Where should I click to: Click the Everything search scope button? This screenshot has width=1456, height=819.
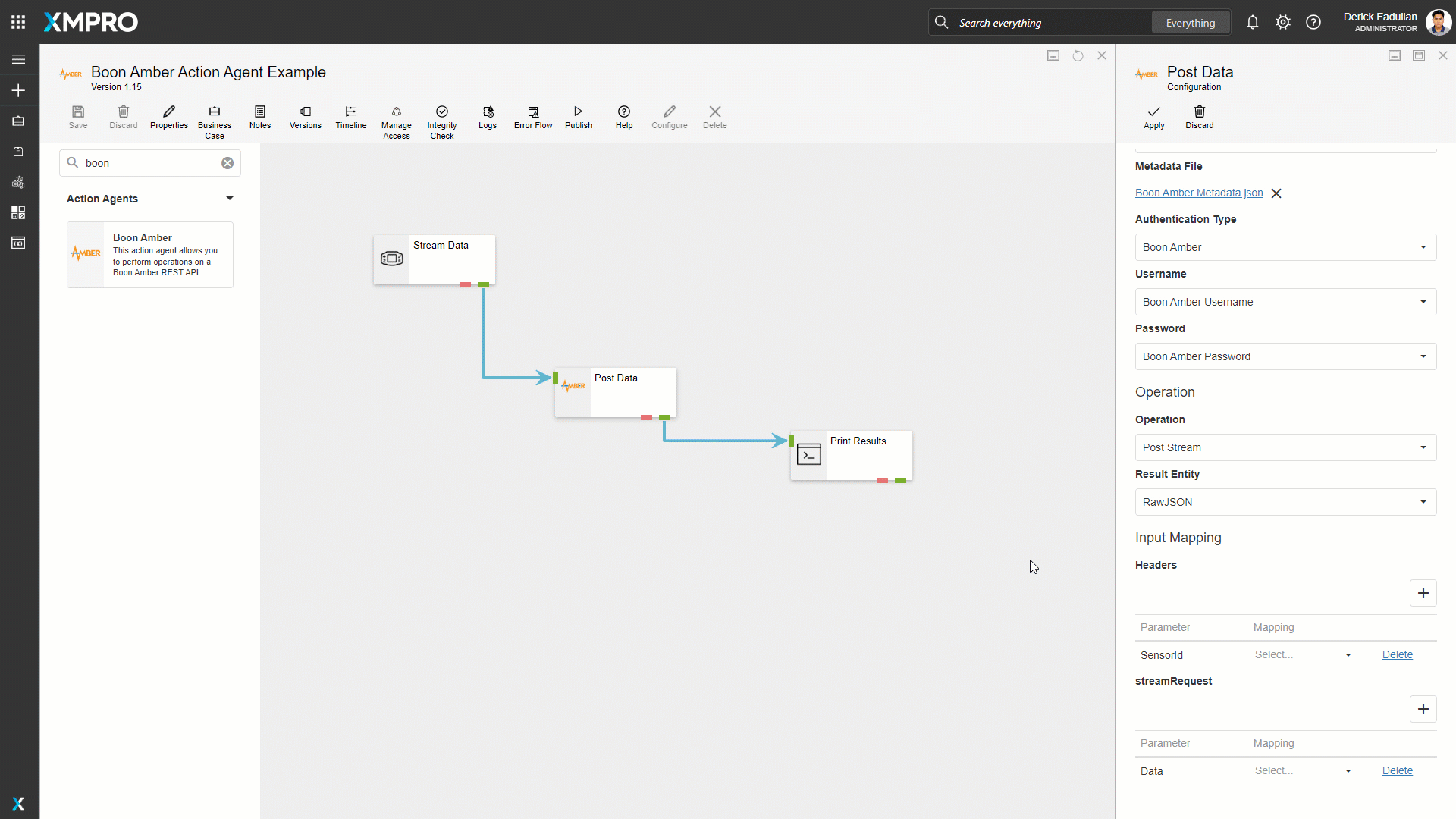coord(1190,23)
